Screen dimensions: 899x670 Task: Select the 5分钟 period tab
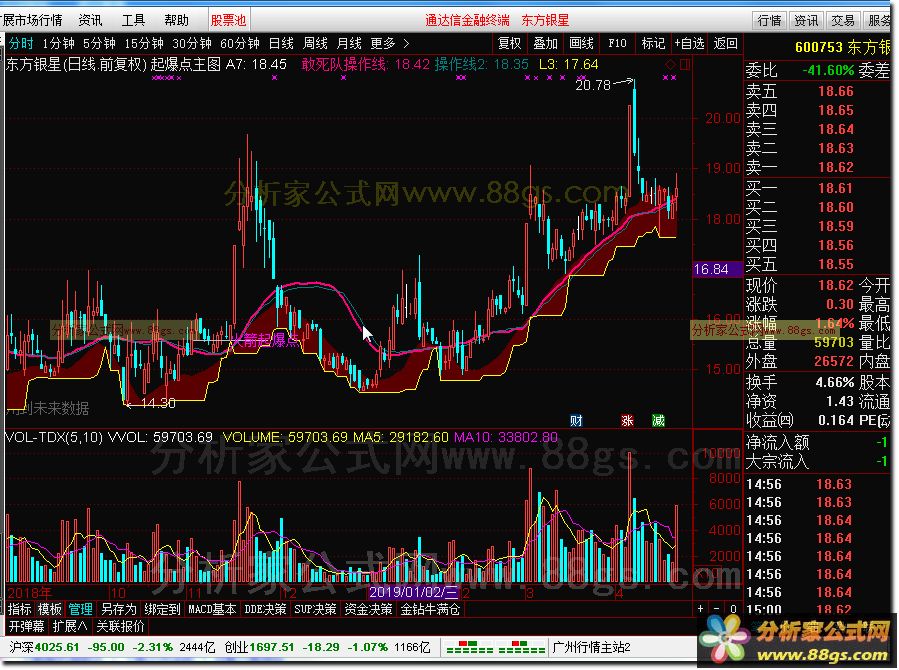(x=99, y=44)
